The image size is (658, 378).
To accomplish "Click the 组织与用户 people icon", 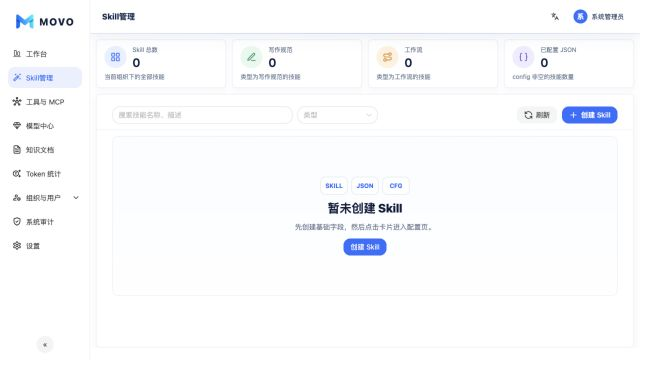I will coord(17,198).
